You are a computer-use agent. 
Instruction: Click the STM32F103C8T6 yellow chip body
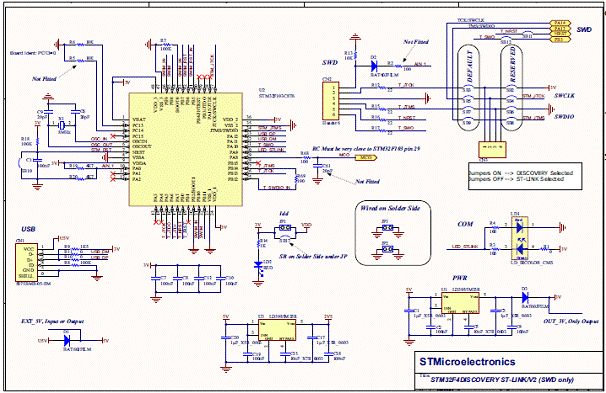pos(186,149)
